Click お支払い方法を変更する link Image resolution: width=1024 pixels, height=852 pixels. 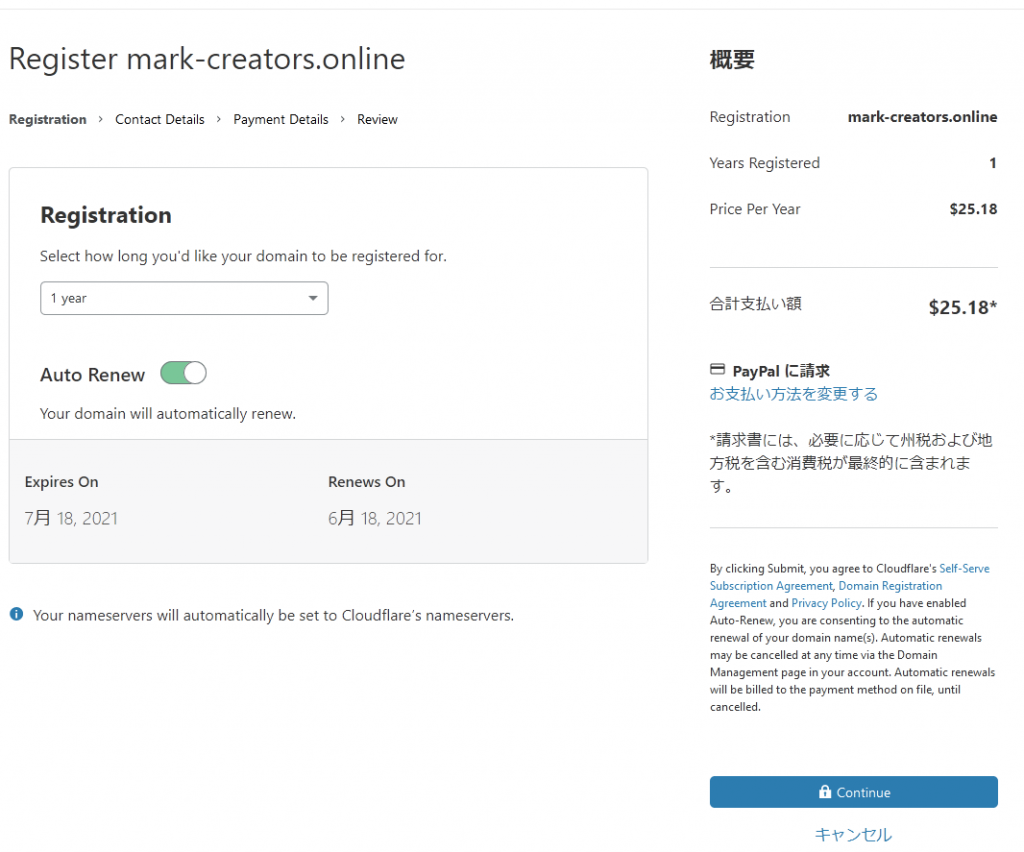click(793, 394)
